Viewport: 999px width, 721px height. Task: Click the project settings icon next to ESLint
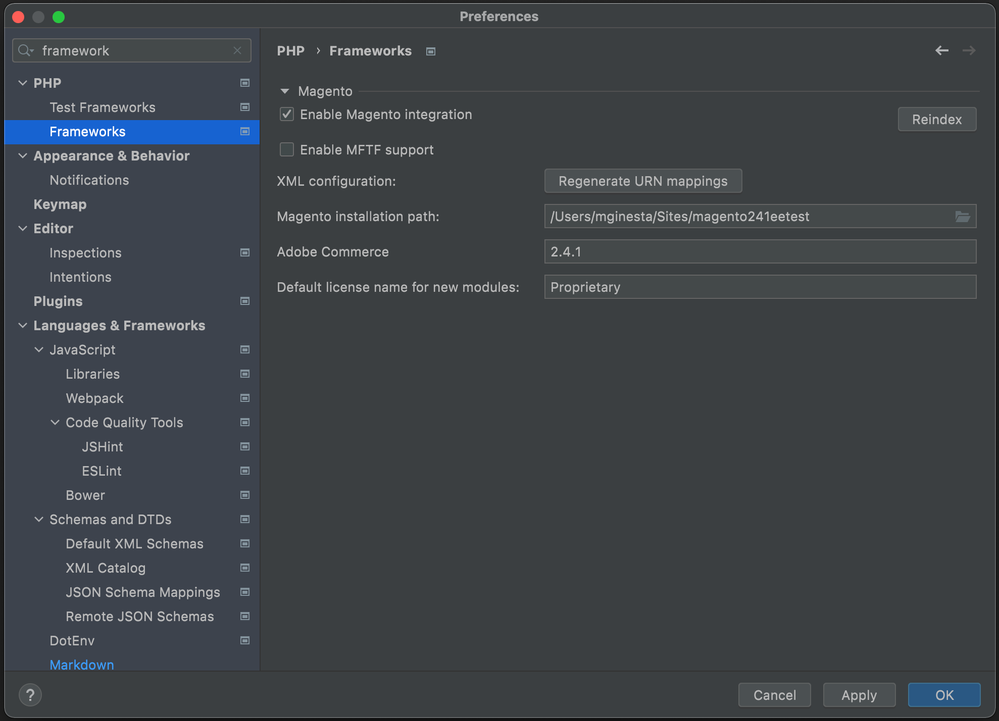(x=245, y=471)
